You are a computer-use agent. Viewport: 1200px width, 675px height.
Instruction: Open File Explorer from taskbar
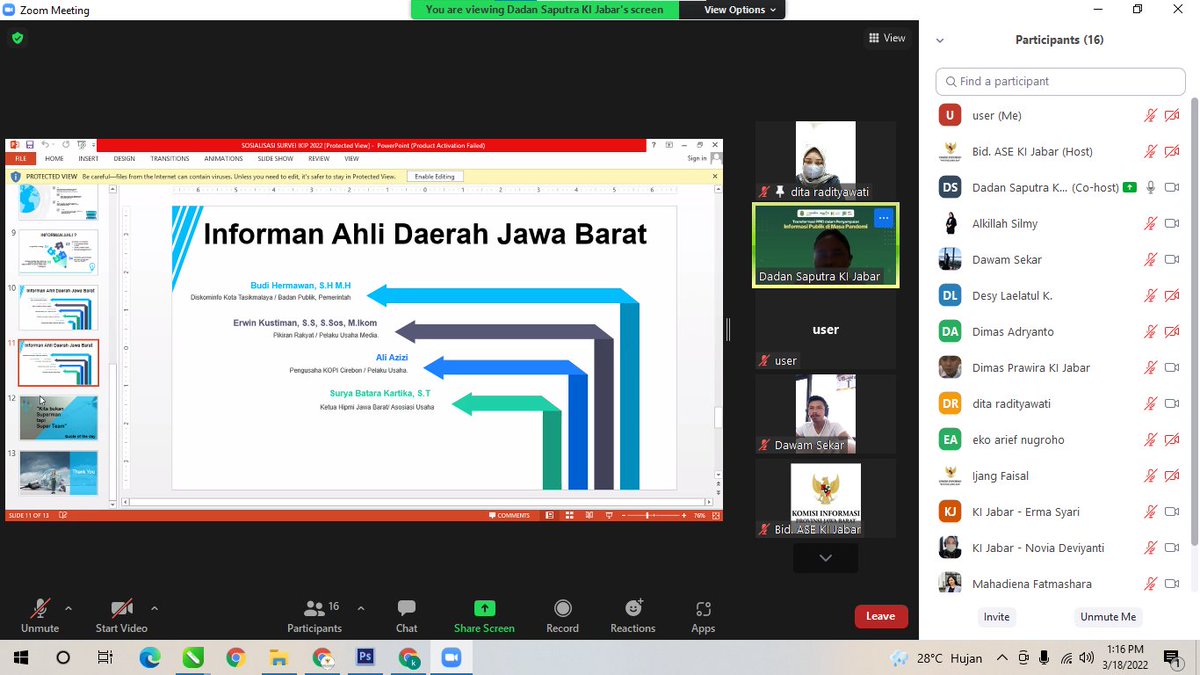click(279, 658)
